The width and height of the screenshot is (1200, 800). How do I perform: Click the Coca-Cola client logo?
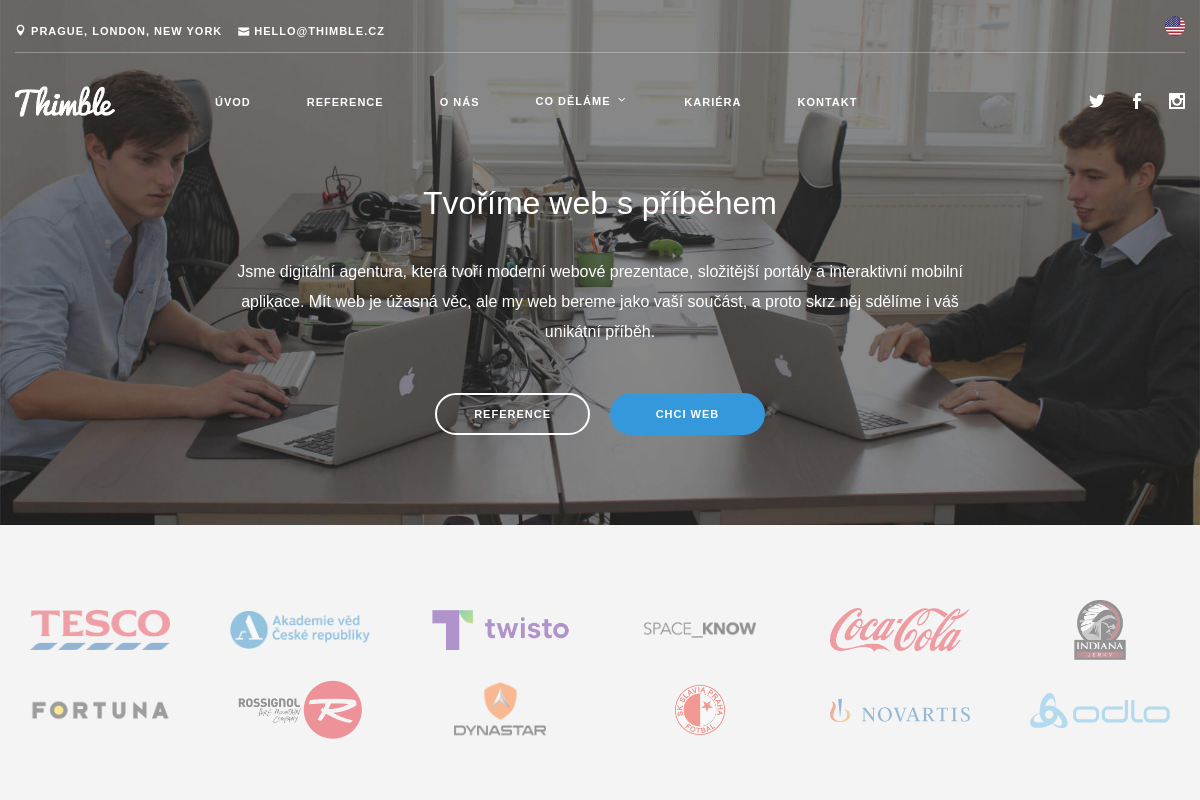pos(900,630)
